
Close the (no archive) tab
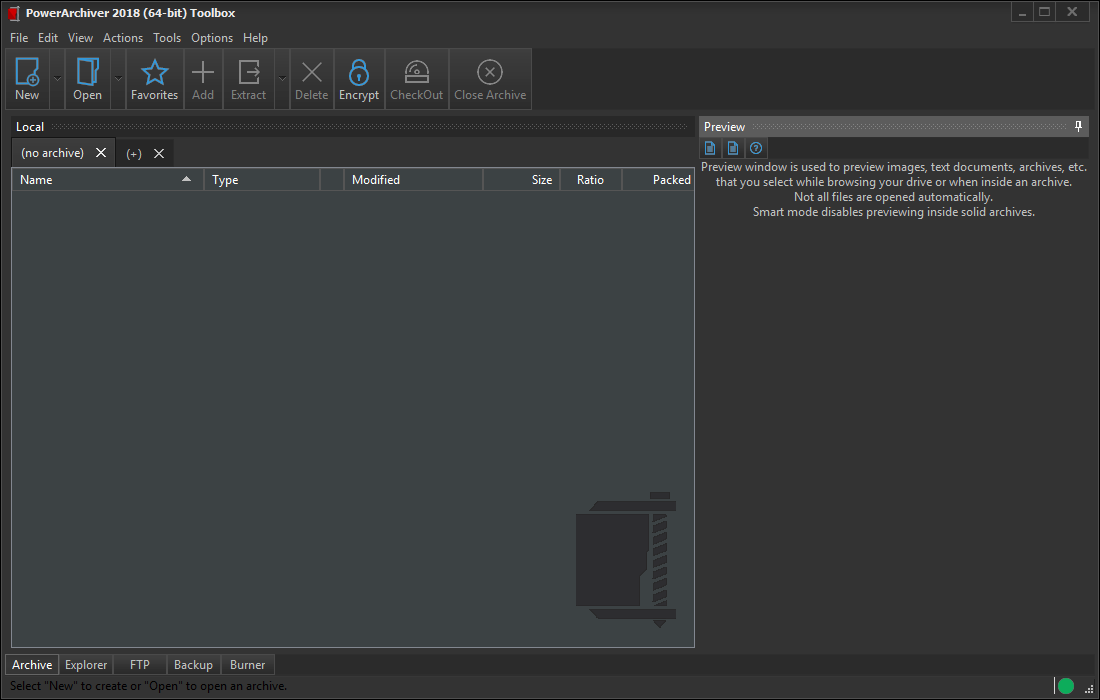click(x=101, y=153)
